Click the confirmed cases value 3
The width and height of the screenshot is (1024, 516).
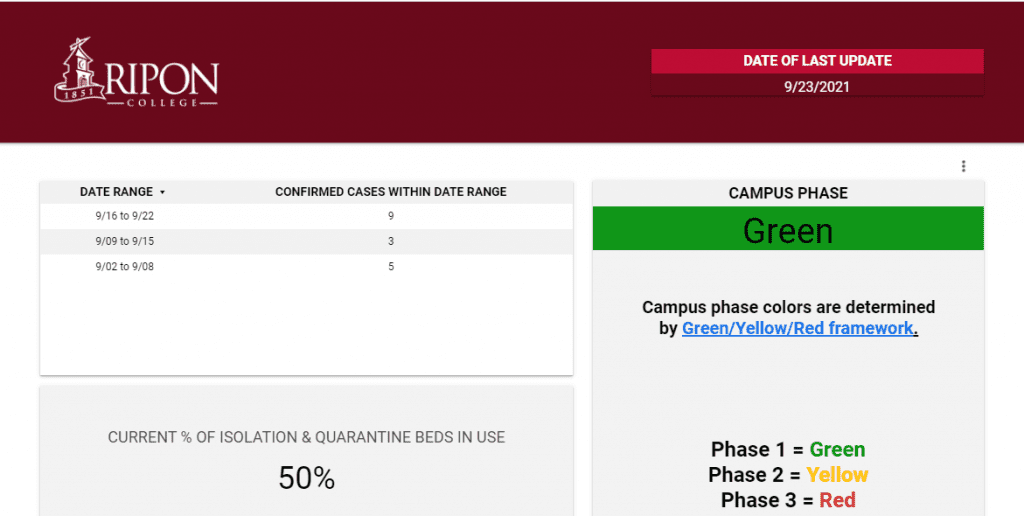coord(391,241)
